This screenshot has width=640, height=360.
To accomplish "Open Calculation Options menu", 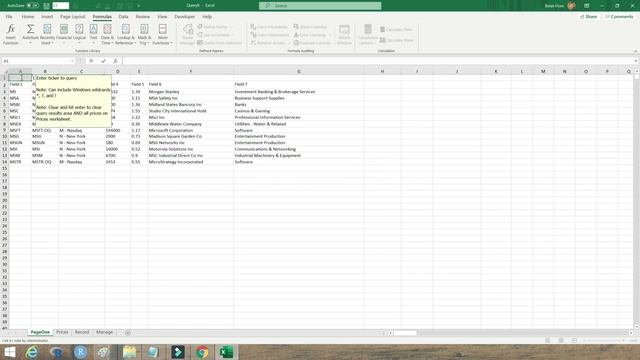I will pyautogui.click(x=368, y=34).
